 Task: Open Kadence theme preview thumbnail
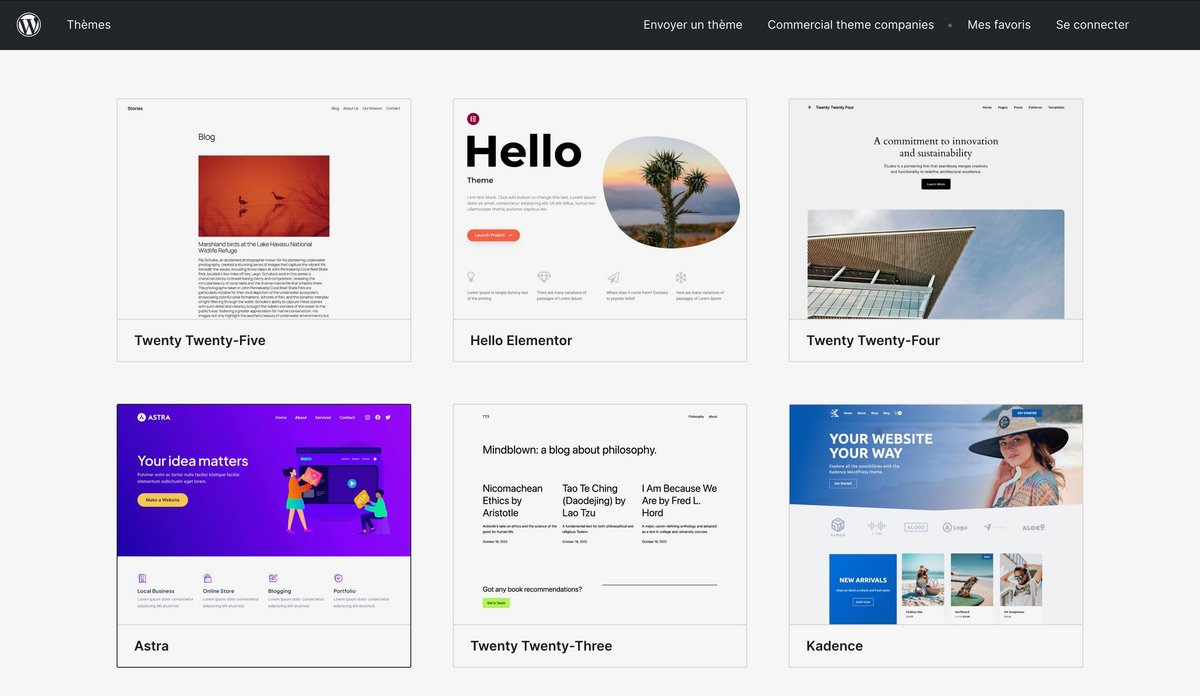point(936,515)
